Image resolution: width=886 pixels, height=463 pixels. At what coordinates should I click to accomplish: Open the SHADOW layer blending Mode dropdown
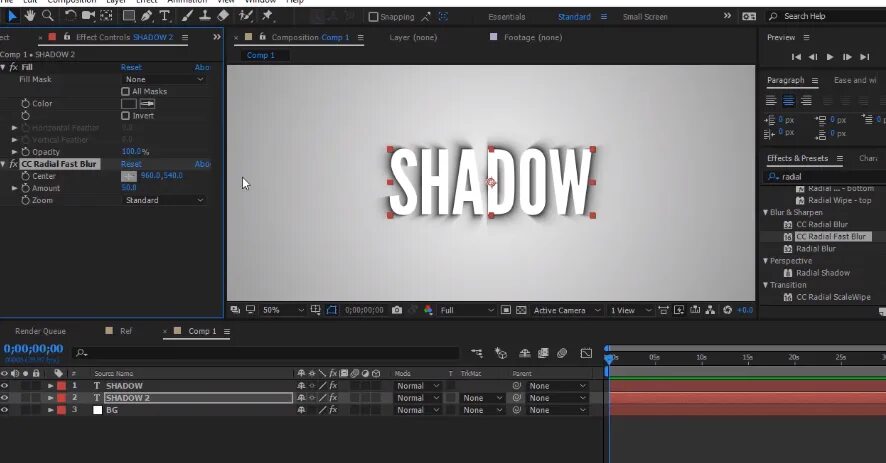(418, 386)
